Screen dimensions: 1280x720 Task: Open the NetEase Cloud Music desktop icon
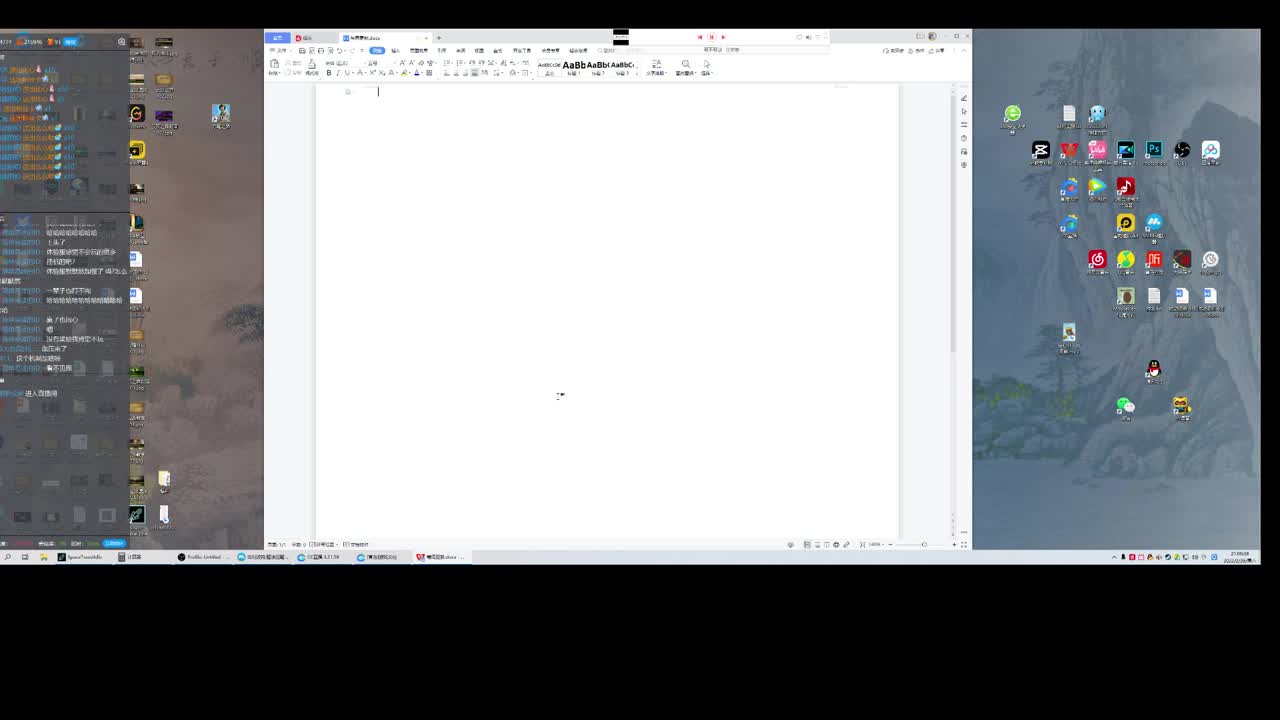pos(1098,259)
